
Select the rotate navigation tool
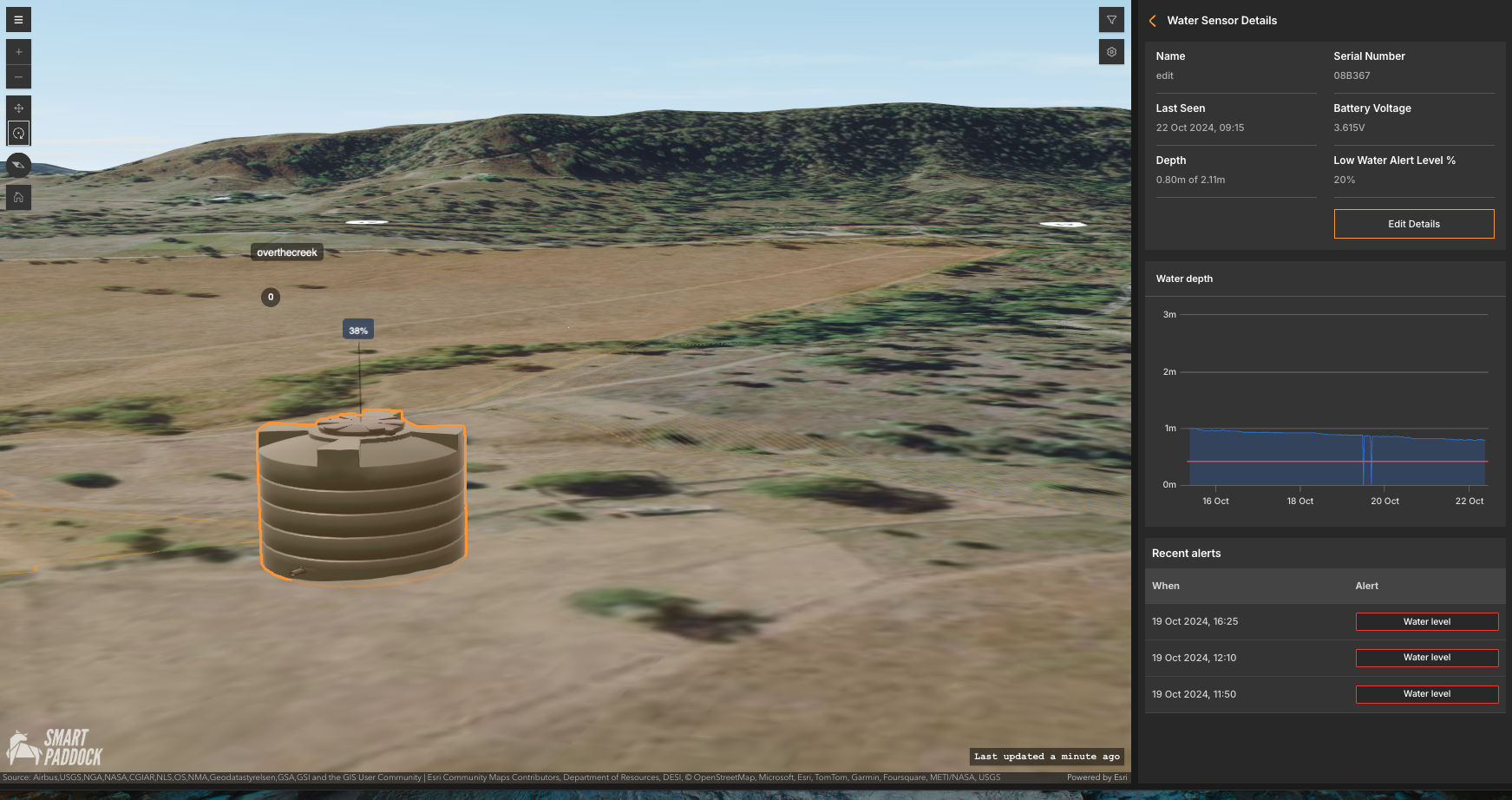[18, 134]
